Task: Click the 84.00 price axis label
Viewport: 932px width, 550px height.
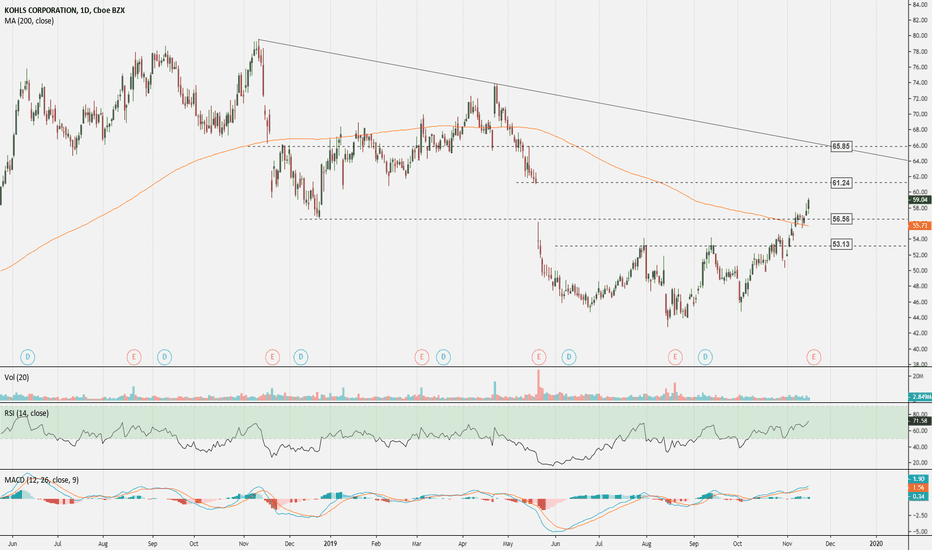Action: 920,5
